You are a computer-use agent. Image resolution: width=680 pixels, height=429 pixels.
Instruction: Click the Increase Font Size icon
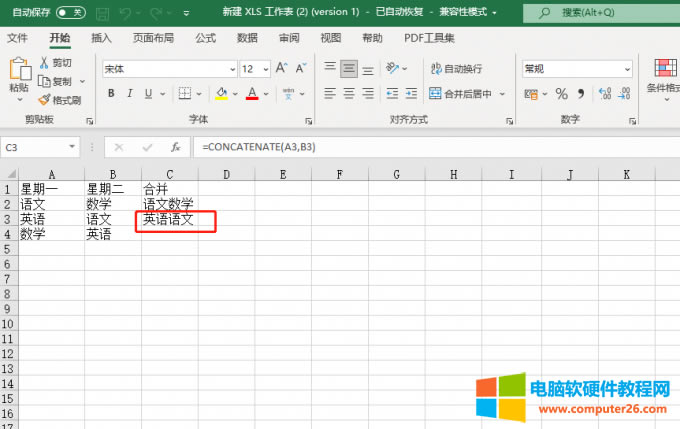281,69
